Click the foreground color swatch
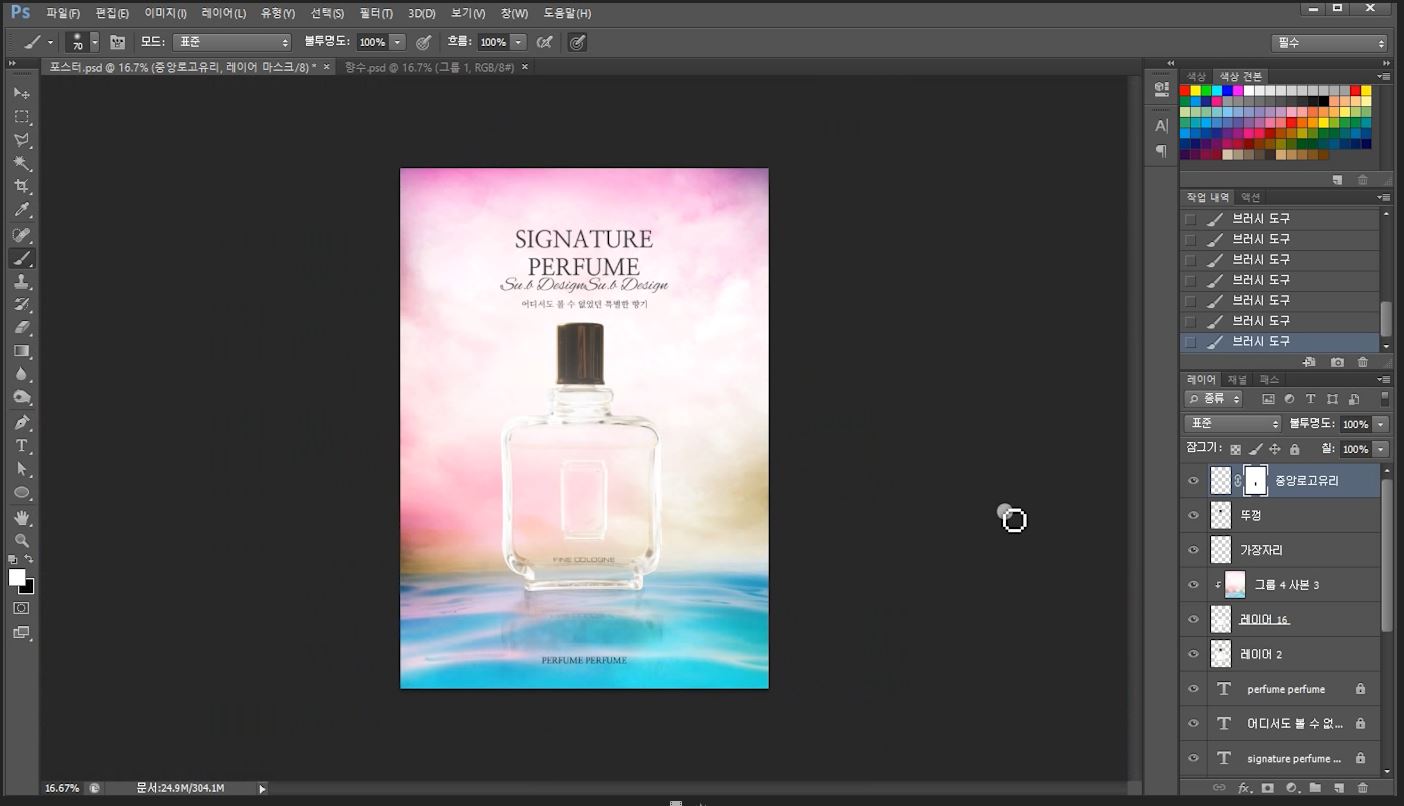Viewport: 1404px width, 806px height. point(17,578)
